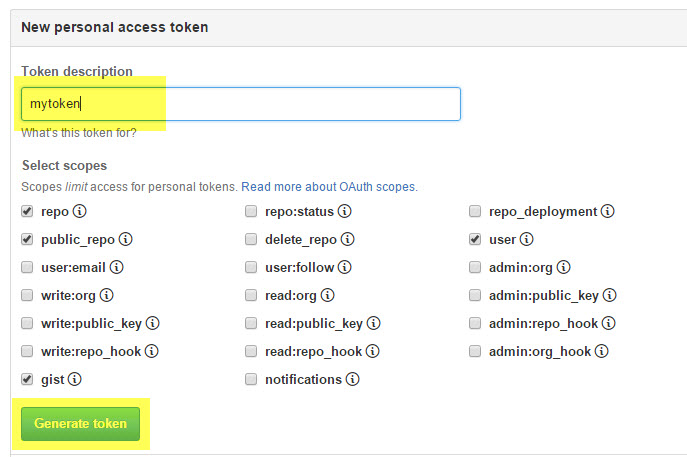The width and height of the screenshot is (687, 457).
Task: Click info icon next to admin:public_key
Action: pyautogui.click(x=609, y=295)
